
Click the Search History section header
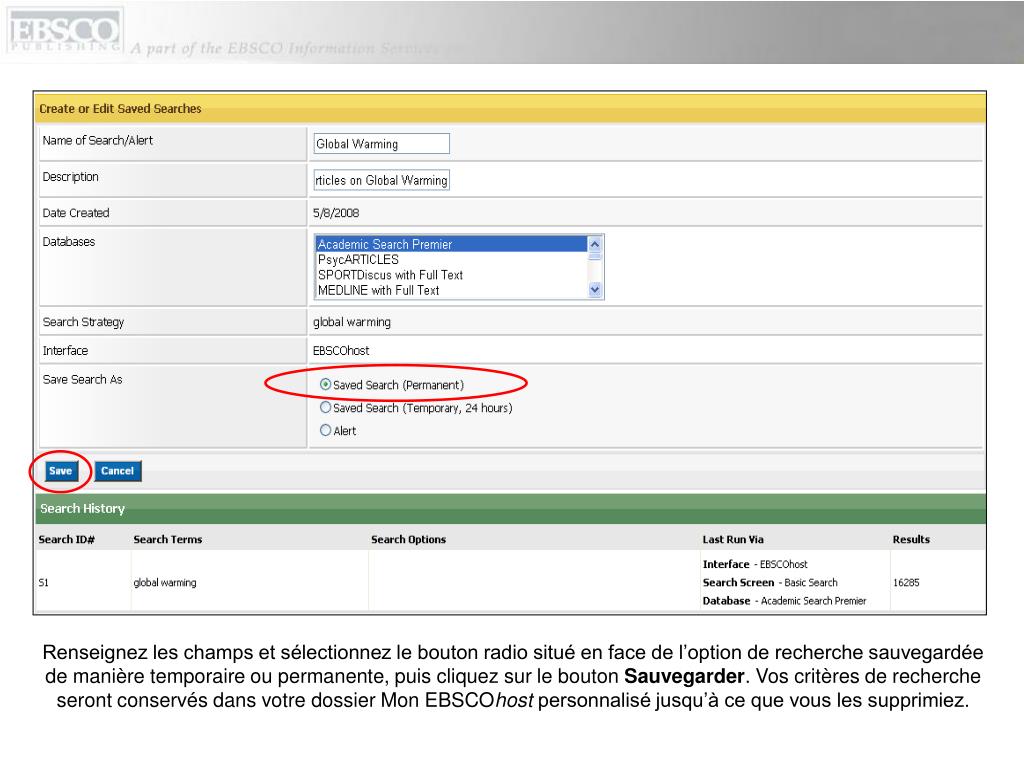pyautogui.click(x=510, y=509)
